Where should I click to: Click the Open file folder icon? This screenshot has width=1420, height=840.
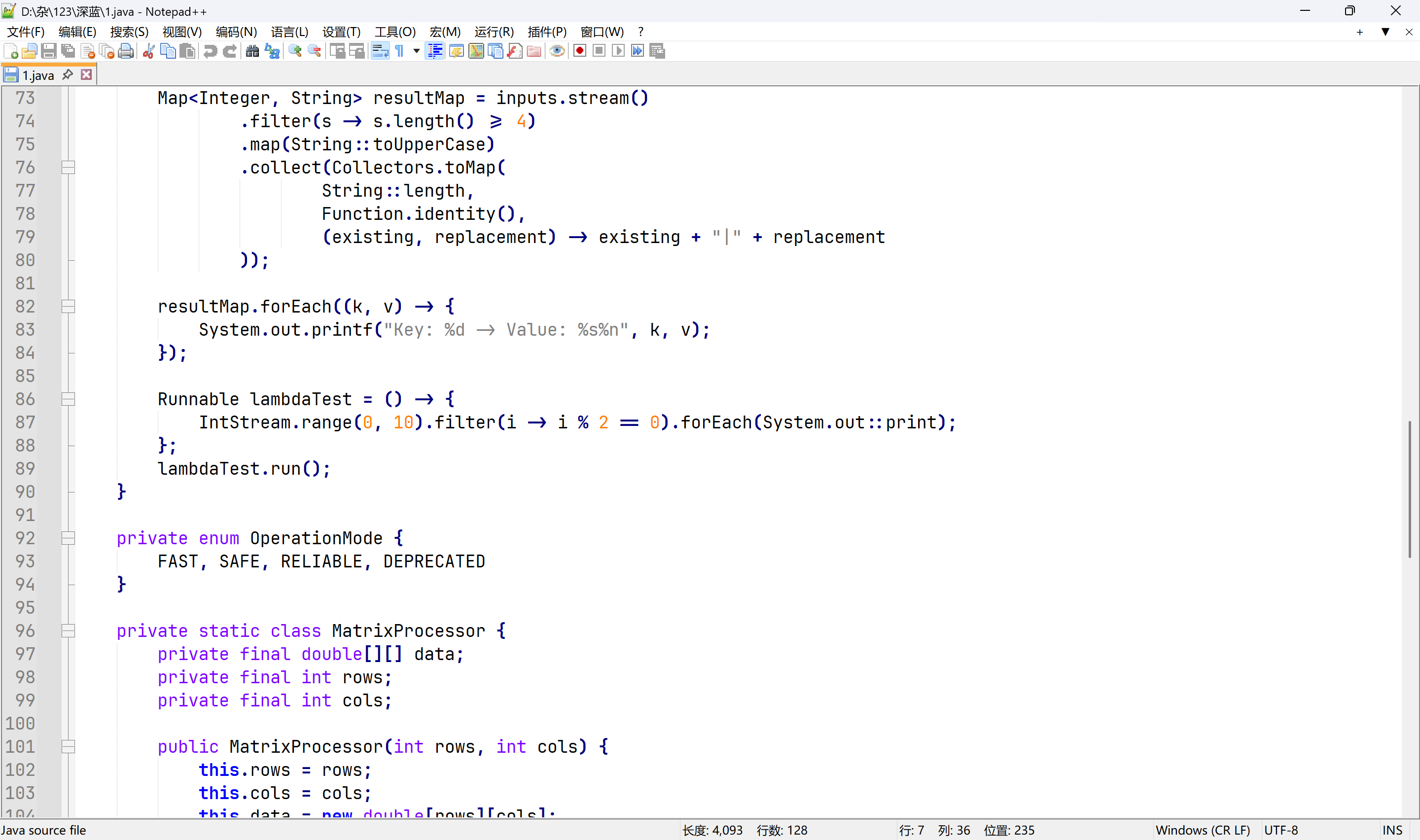point(30,51)
